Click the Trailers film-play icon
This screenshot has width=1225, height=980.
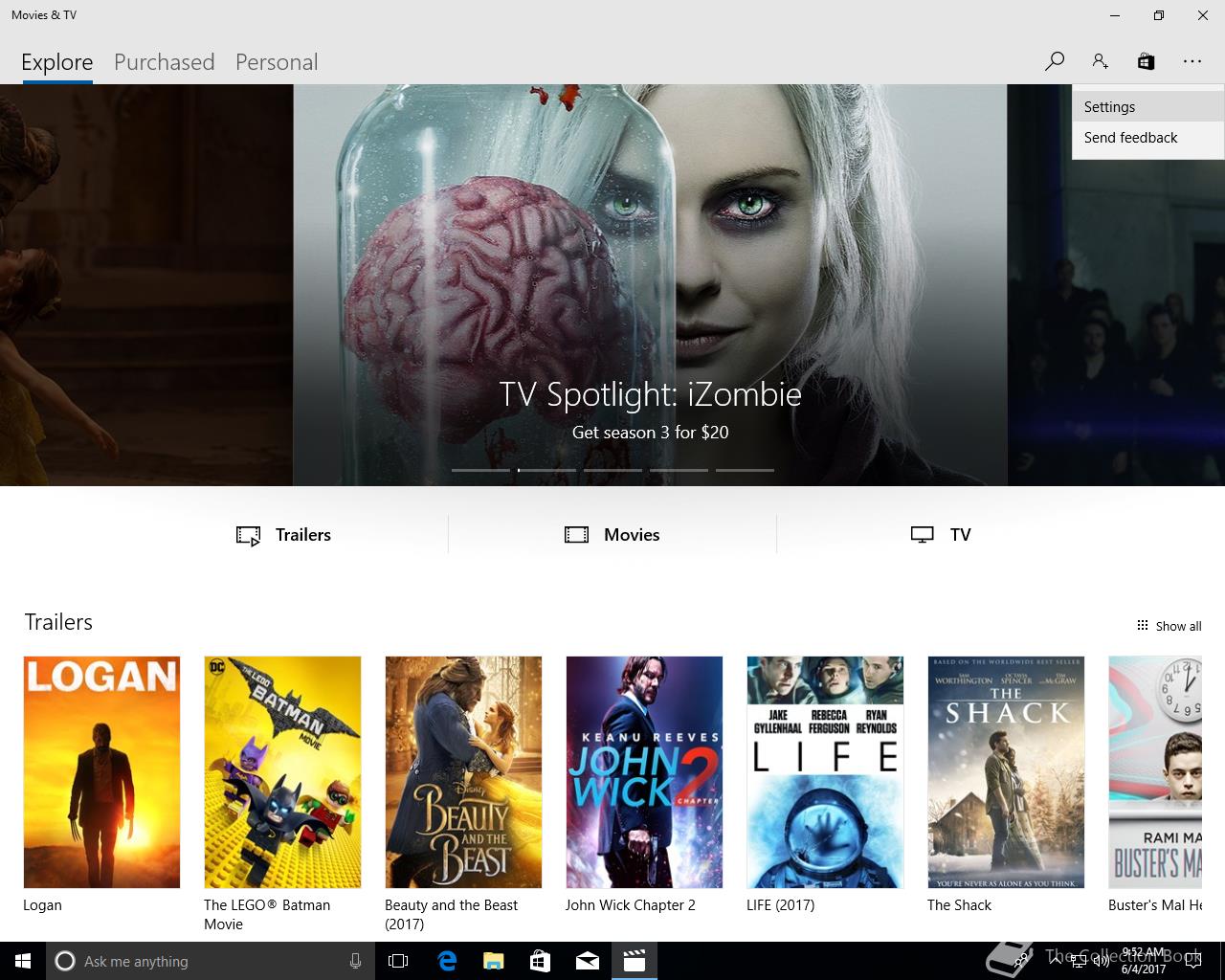click(249, 536)
